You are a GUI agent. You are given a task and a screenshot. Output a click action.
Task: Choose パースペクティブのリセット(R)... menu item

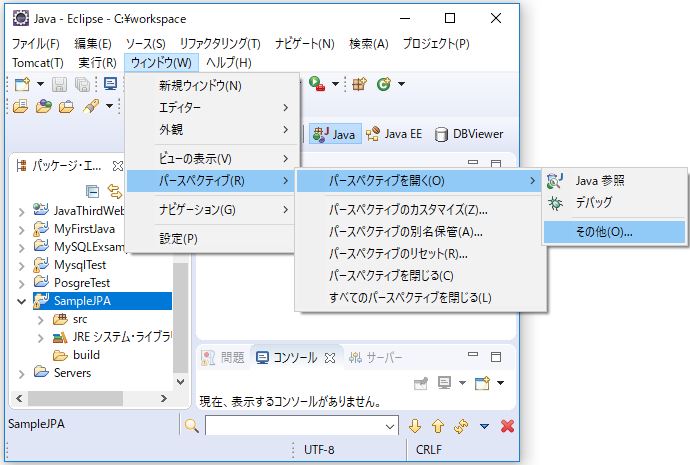point(398,253)
